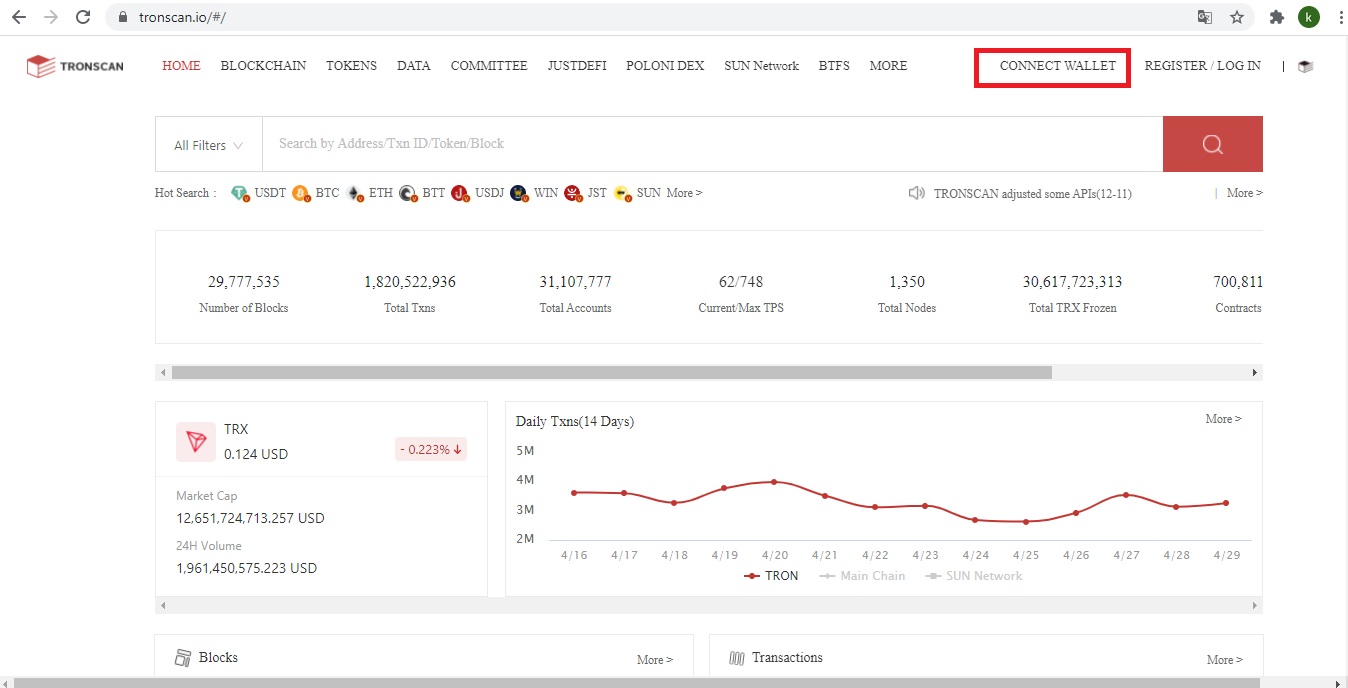
Task: Select the USDJ hot search token
Action: click(478, 193)
